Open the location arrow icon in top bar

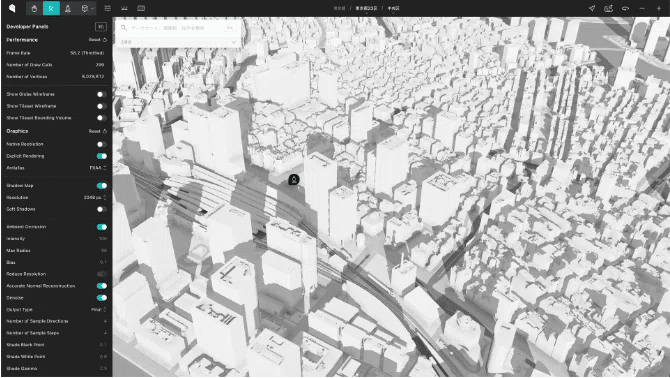point(592,9)
